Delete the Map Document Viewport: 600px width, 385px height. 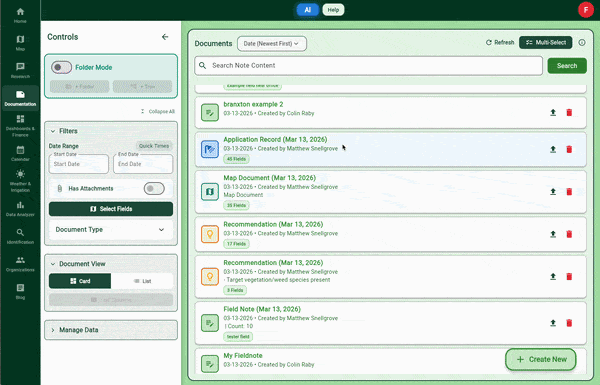click(569, 191)
